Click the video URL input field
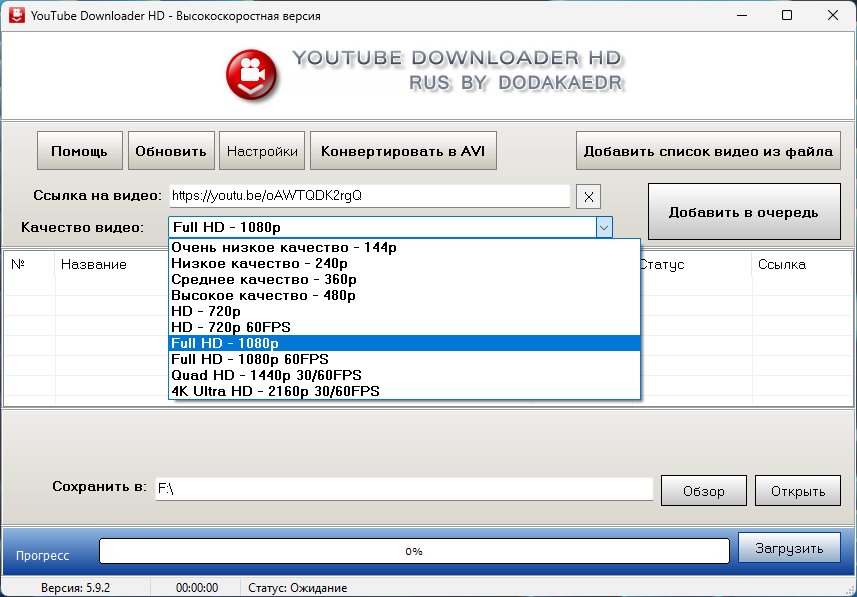 coord(369,196)
